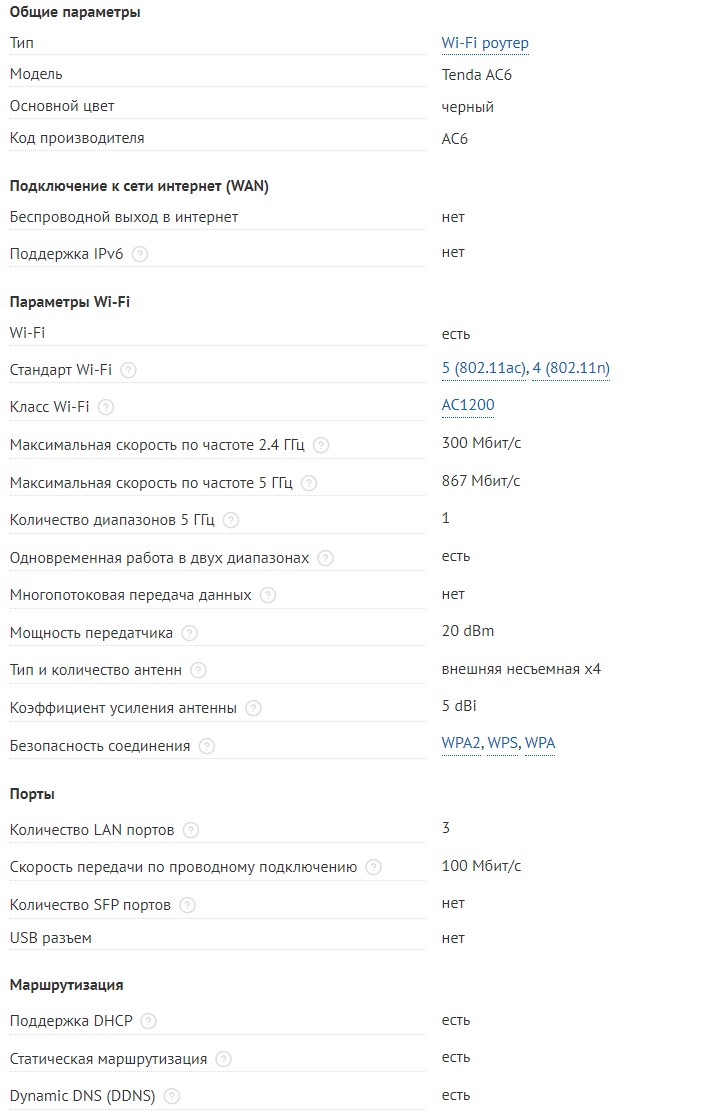Open help icon next to Поддержка IPv6
712x1117 pixels.
tap(140, 254)
